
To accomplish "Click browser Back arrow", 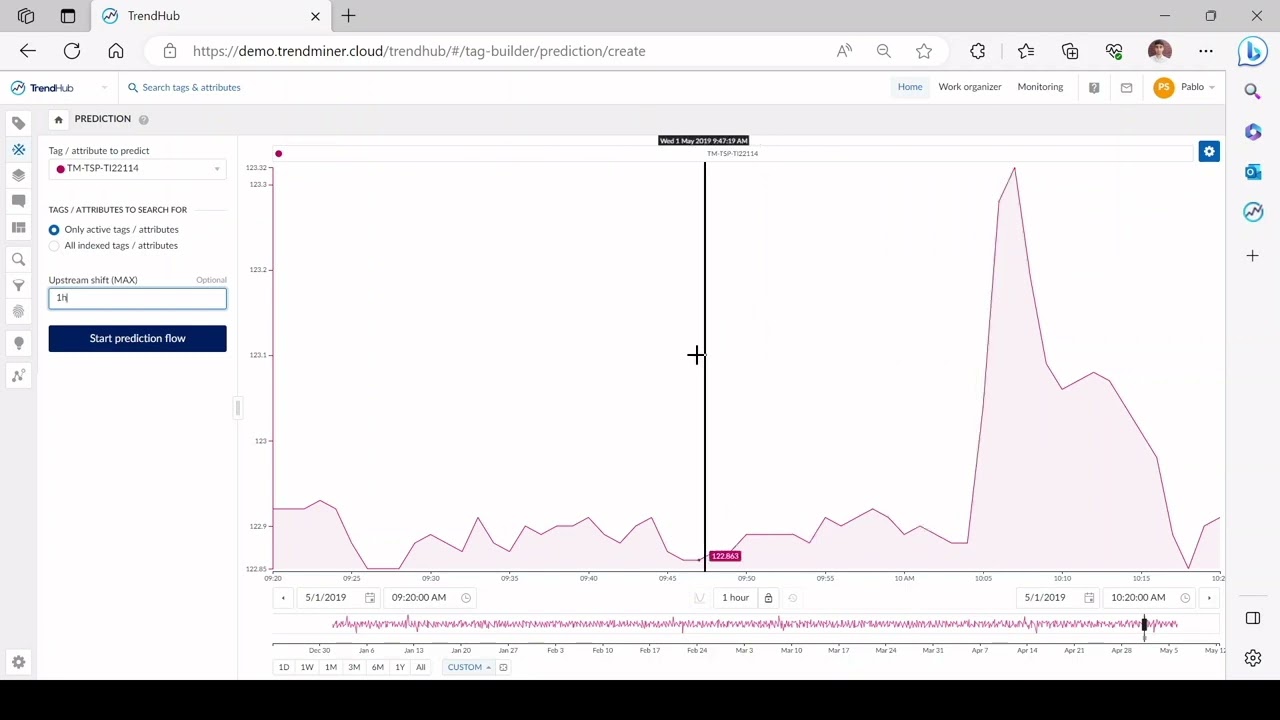I will pos(28,51).
